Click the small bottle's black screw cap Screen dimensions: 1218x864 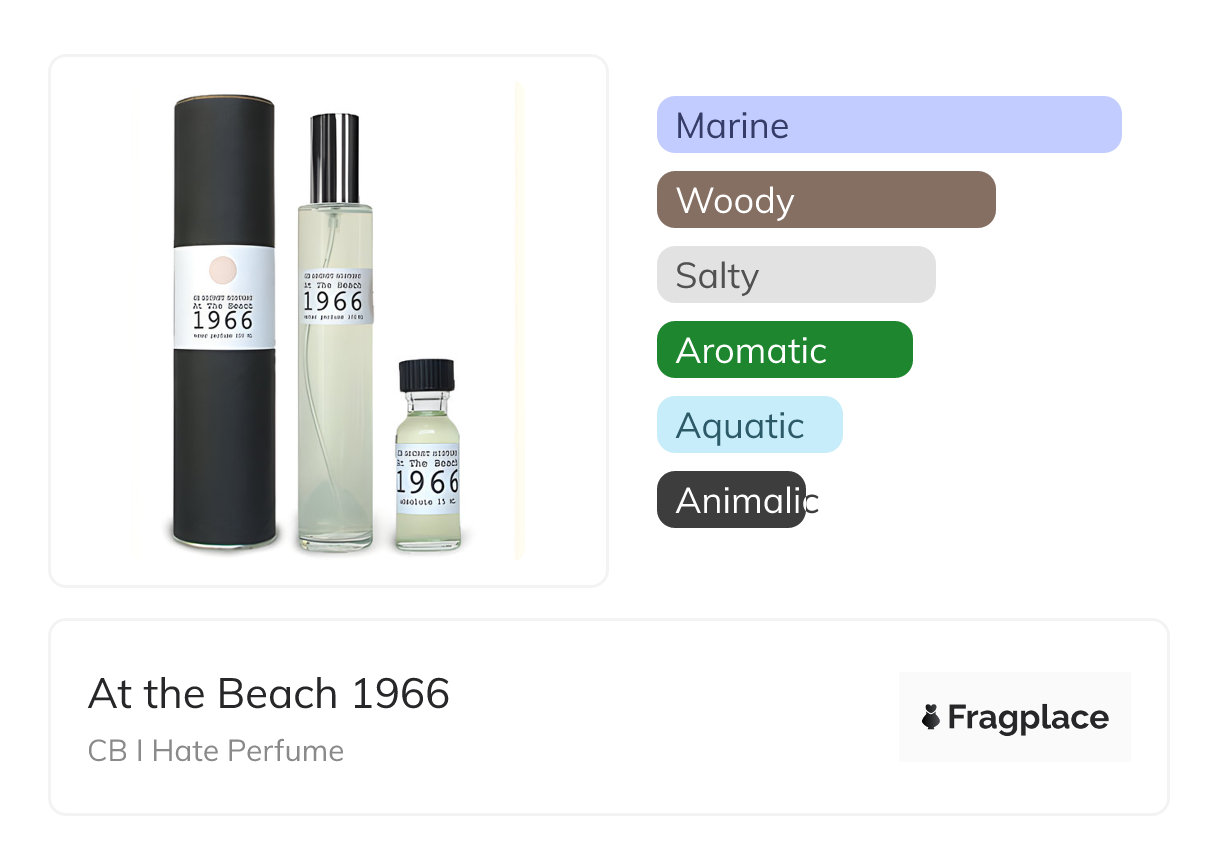click(x=427, y=375)
